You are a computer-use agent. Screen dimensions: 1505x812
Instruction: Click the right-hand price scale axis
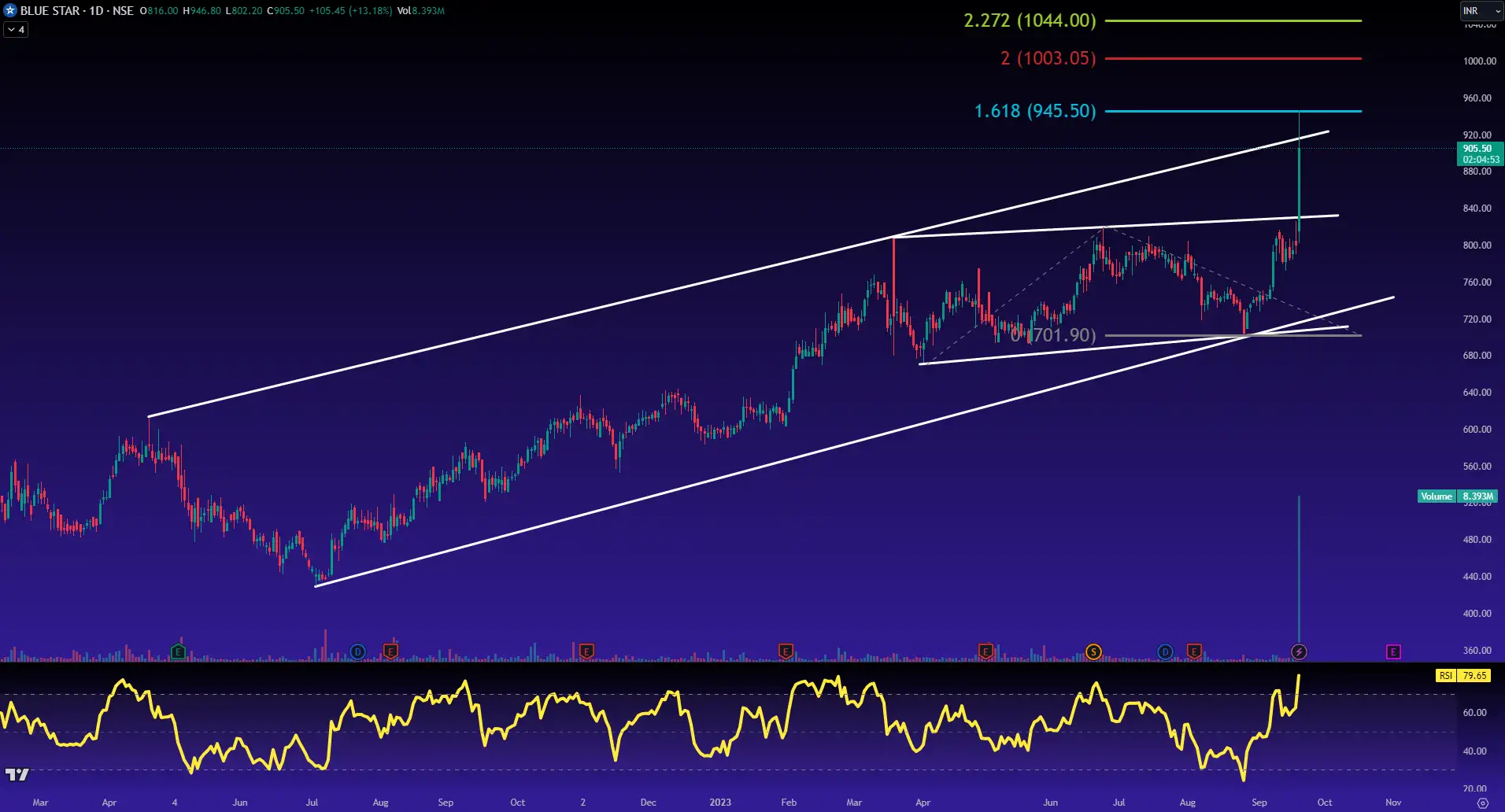[1477, 393]
